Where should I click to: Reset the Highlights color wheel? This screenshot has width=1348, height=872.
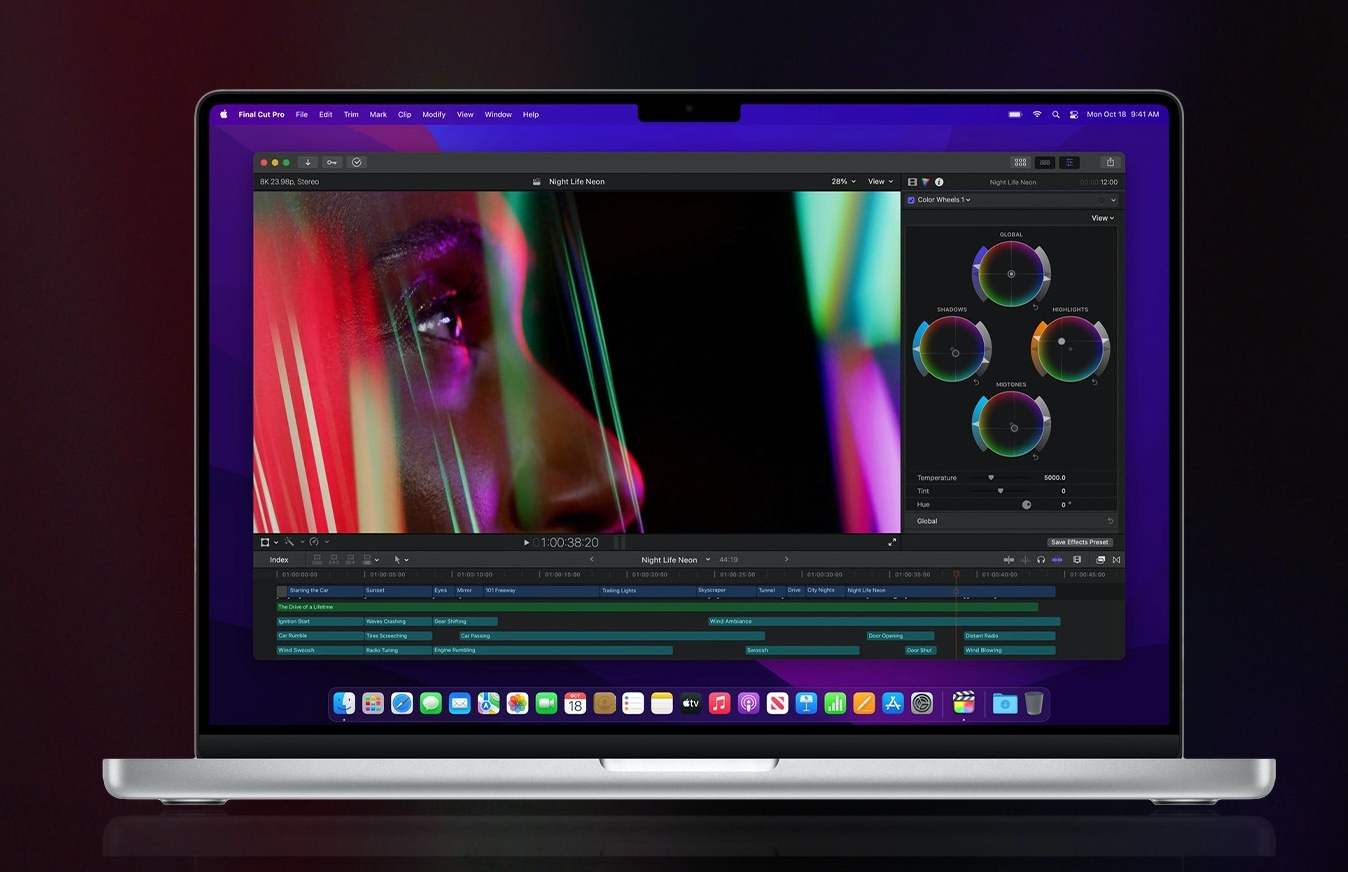1094,382
